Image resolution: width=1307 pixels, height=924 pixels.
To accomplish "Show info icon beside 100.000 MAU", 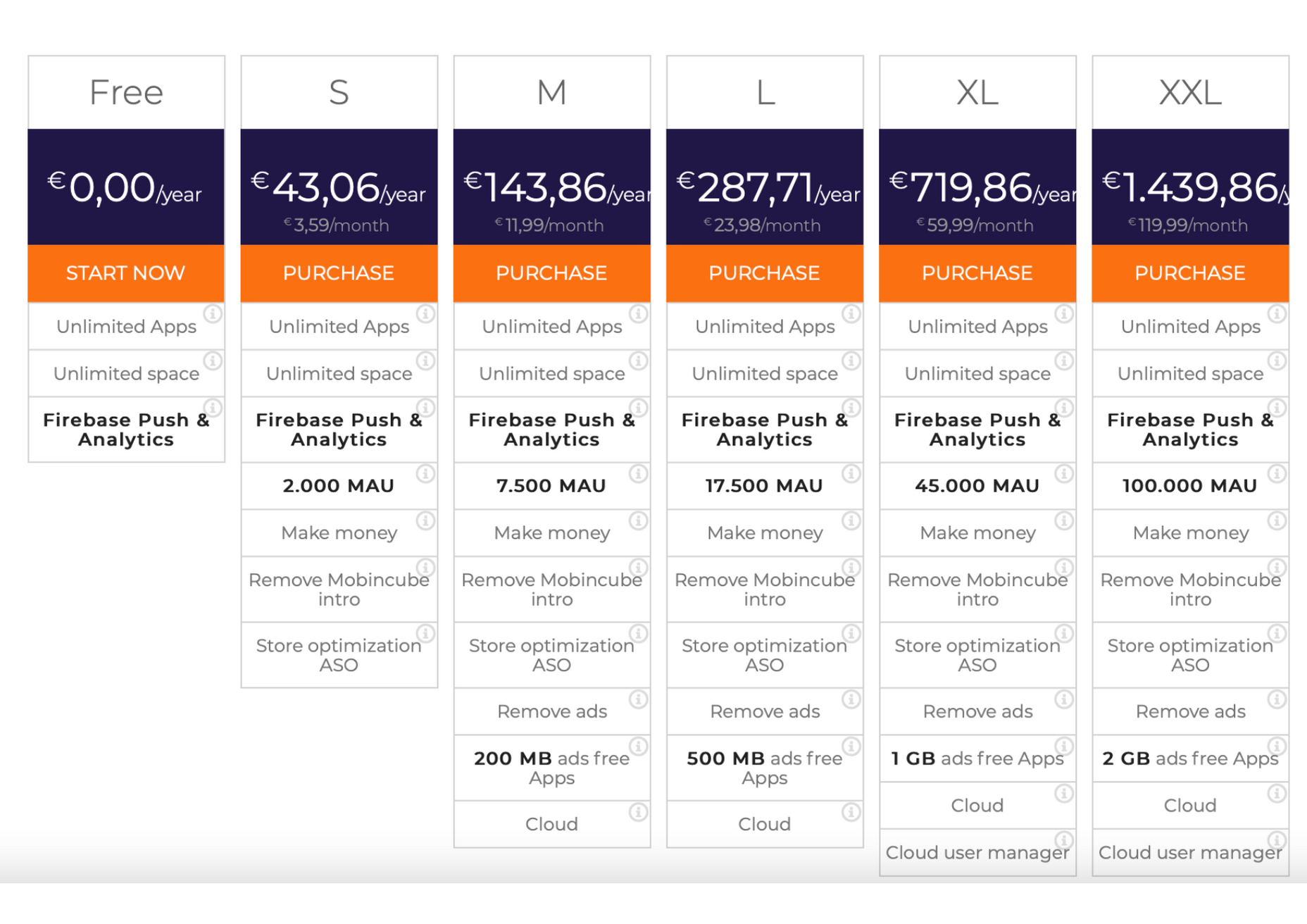I will pyautogui.click(x=1277, y=473).
